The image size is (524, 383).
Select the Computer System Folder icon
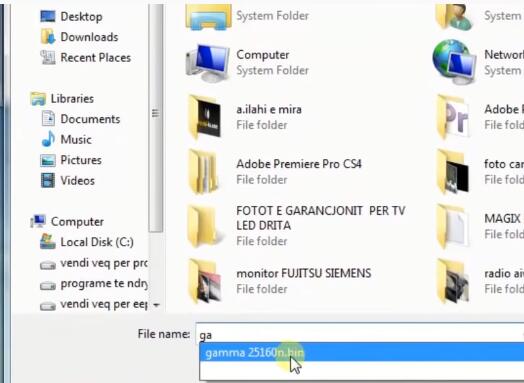pyautogui.click(x=208, y=62)
